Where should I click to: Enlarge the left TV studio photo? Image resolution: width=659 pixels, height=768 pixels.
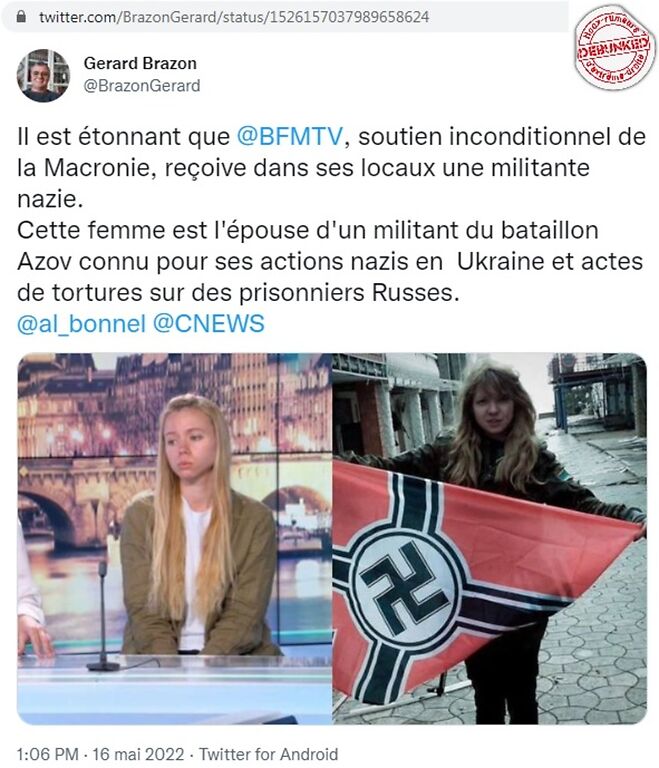pyautogui.click(x=174, y=538)
